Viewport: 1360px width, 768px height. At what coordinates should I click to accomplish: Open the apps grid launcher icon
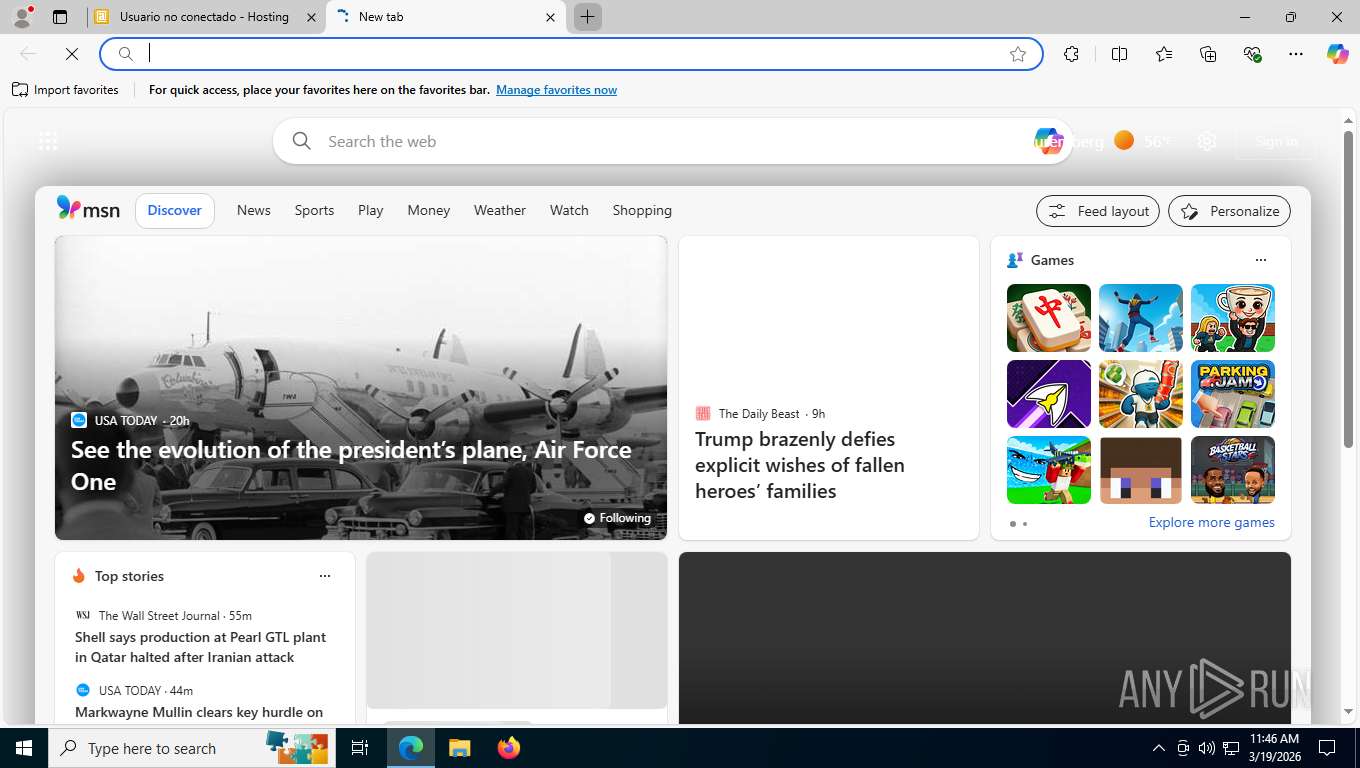click(x=48, y=141)
